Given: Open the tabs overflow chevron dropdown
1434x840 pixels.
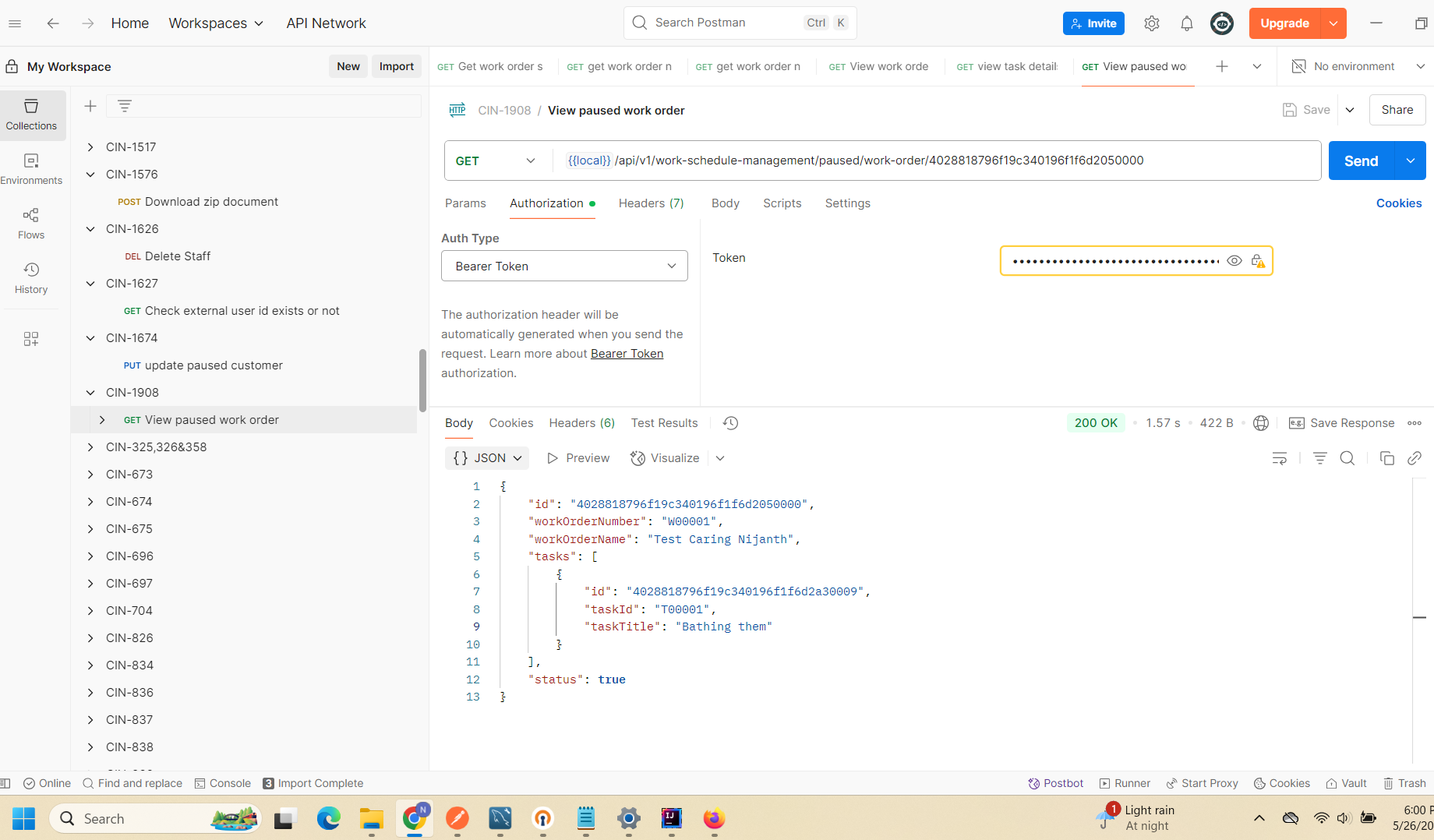Looking at the screenshot, I should [1257, 66].
